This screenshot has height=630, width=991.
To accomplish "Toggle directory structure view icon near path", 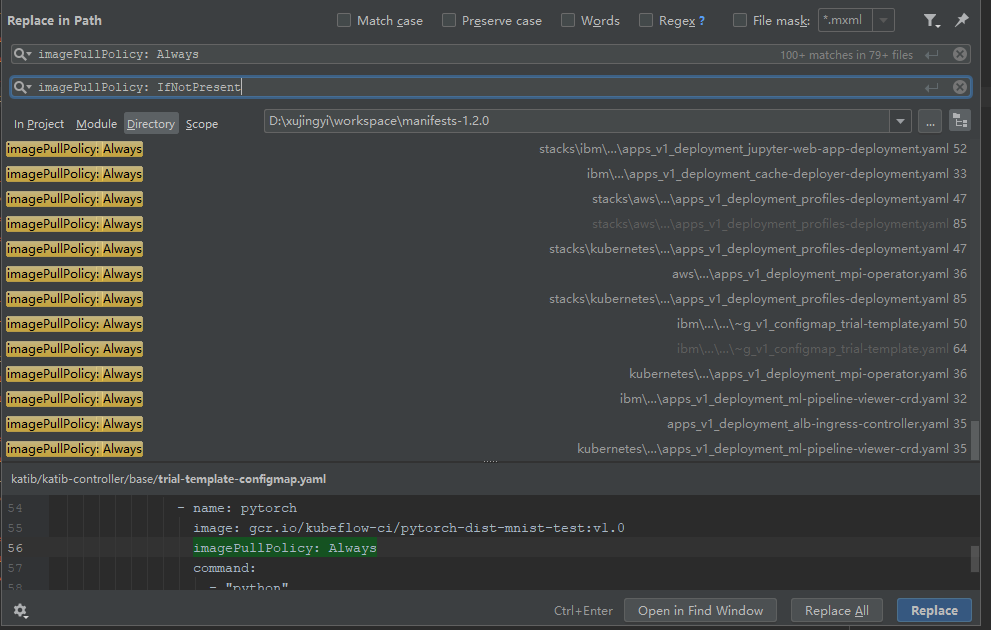I will (x=962, y=120).
